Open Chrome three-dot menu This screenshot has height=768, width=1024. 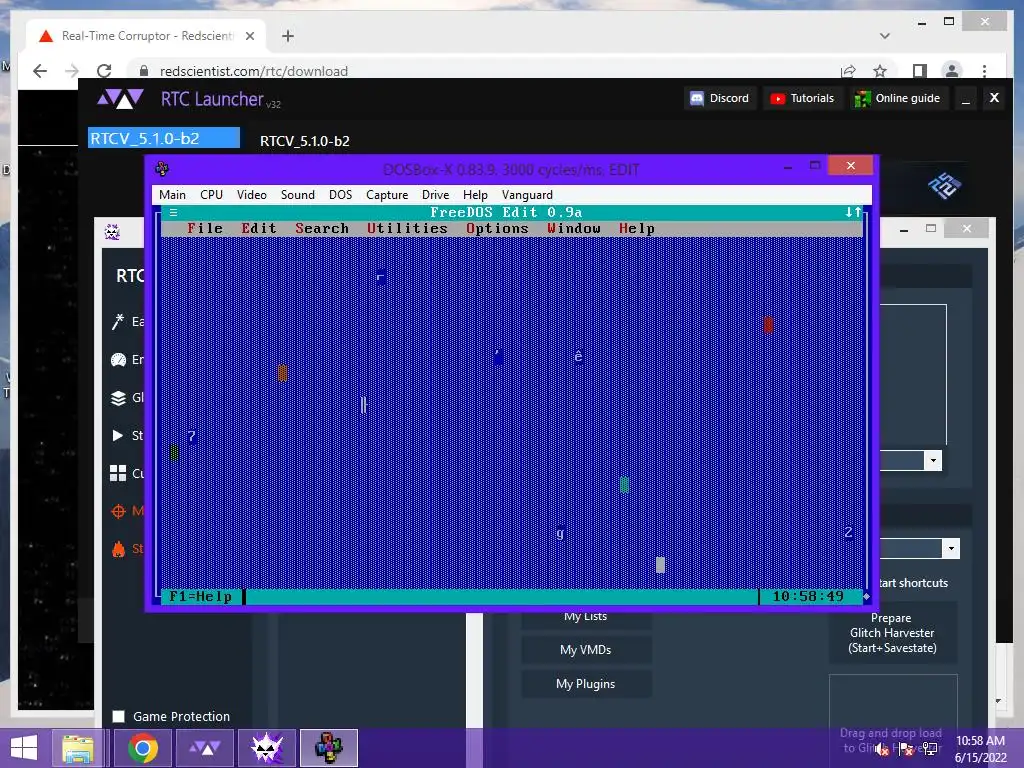coord(984,71)
